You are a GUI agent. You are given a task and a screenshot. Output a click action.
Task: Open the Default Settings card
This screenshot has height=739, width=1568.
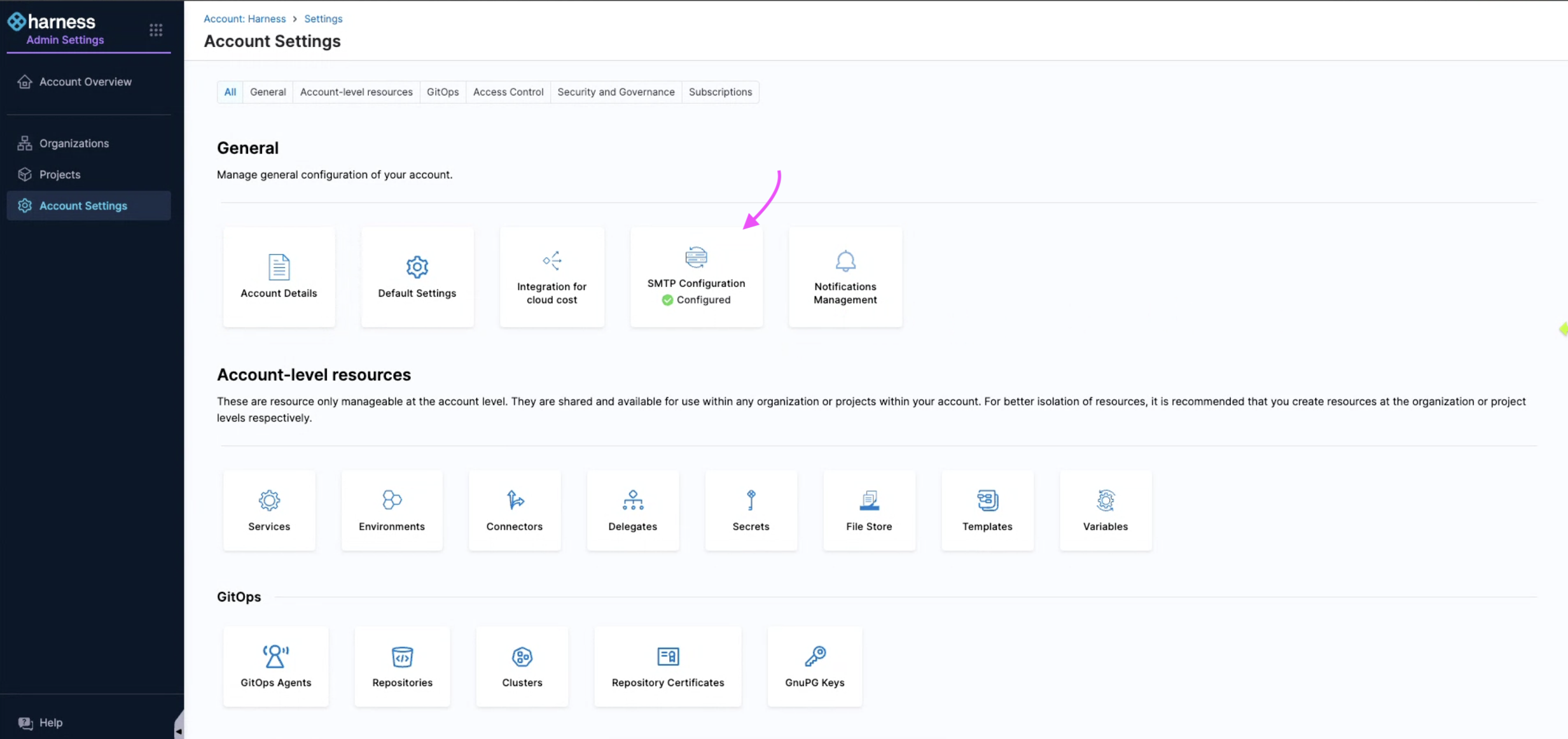point(417,277)
